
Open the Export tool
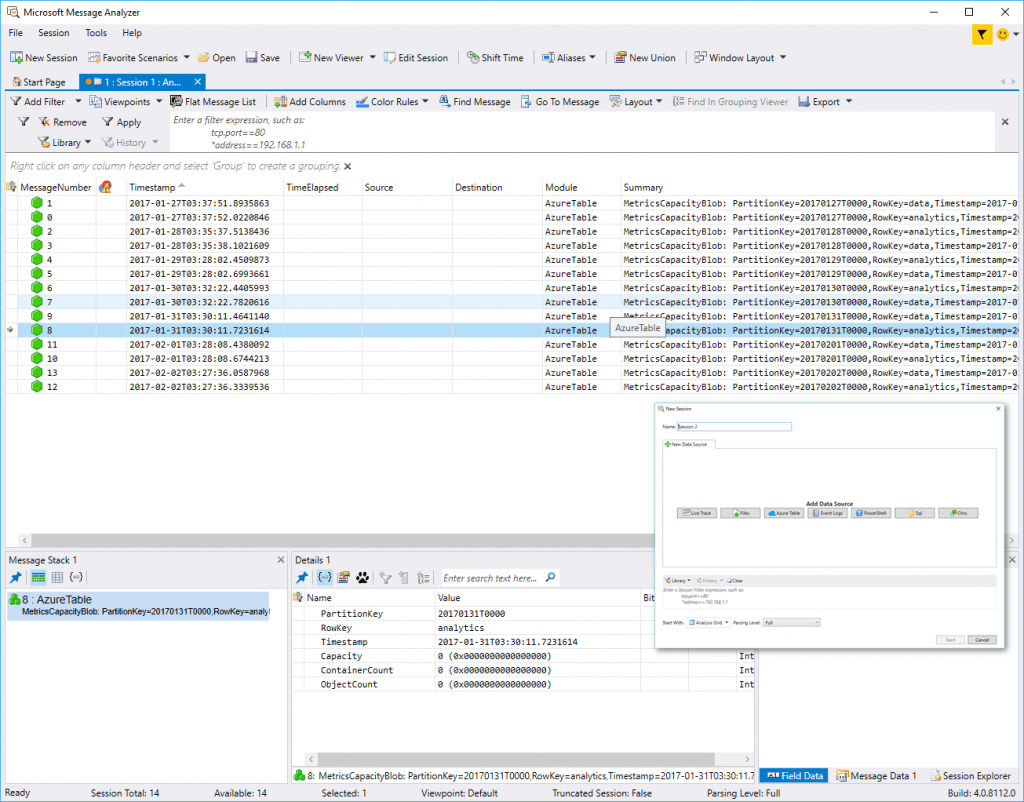point(822,101)
